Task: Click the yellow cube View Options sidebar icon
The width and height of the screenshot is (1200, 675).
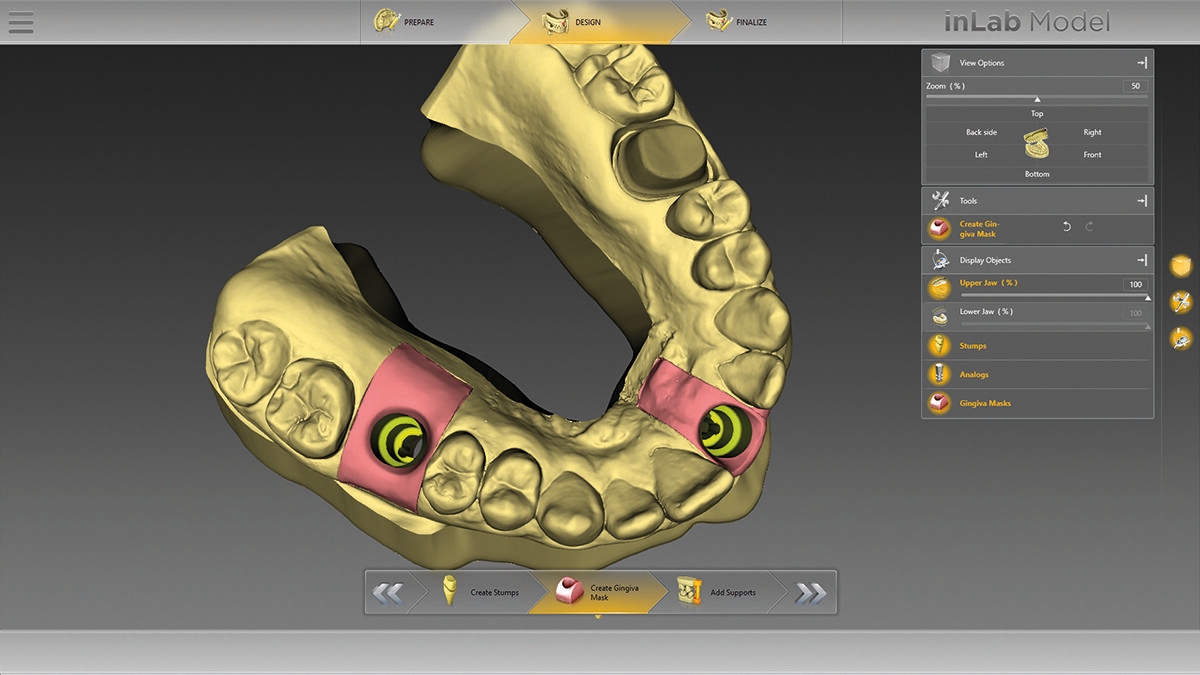Action: coord(1181,265)
